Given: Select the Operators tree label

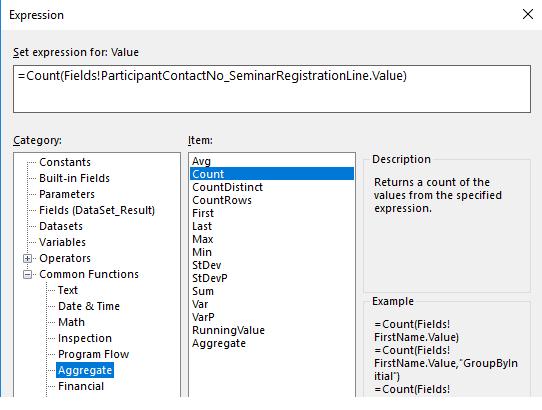Looking at the screenshot, I should tap(65, 258).
